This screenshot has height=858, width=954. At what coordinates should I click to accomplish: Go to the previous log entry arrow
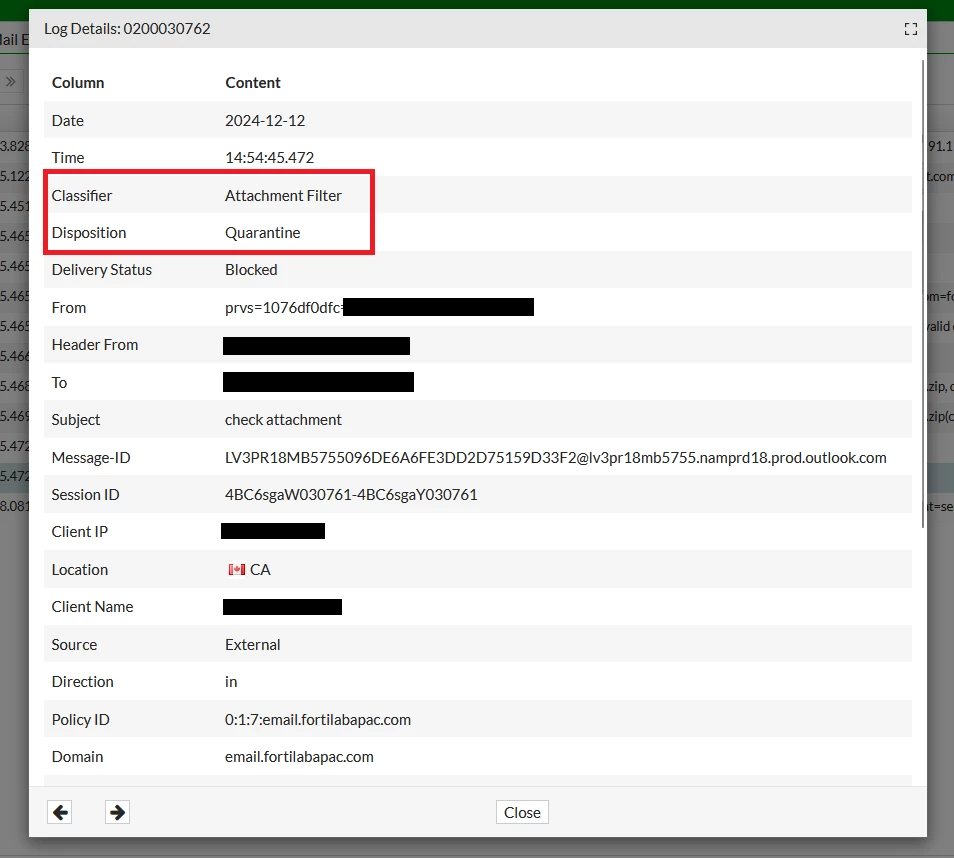point(60,812)
